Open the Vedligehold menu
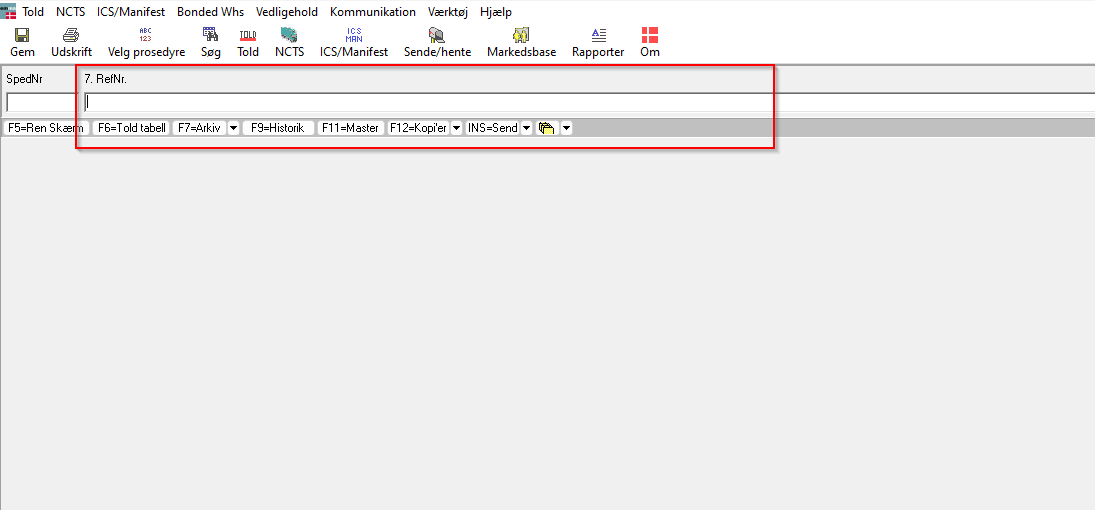The image size is (1095, 510). click(x=286, y=12)
